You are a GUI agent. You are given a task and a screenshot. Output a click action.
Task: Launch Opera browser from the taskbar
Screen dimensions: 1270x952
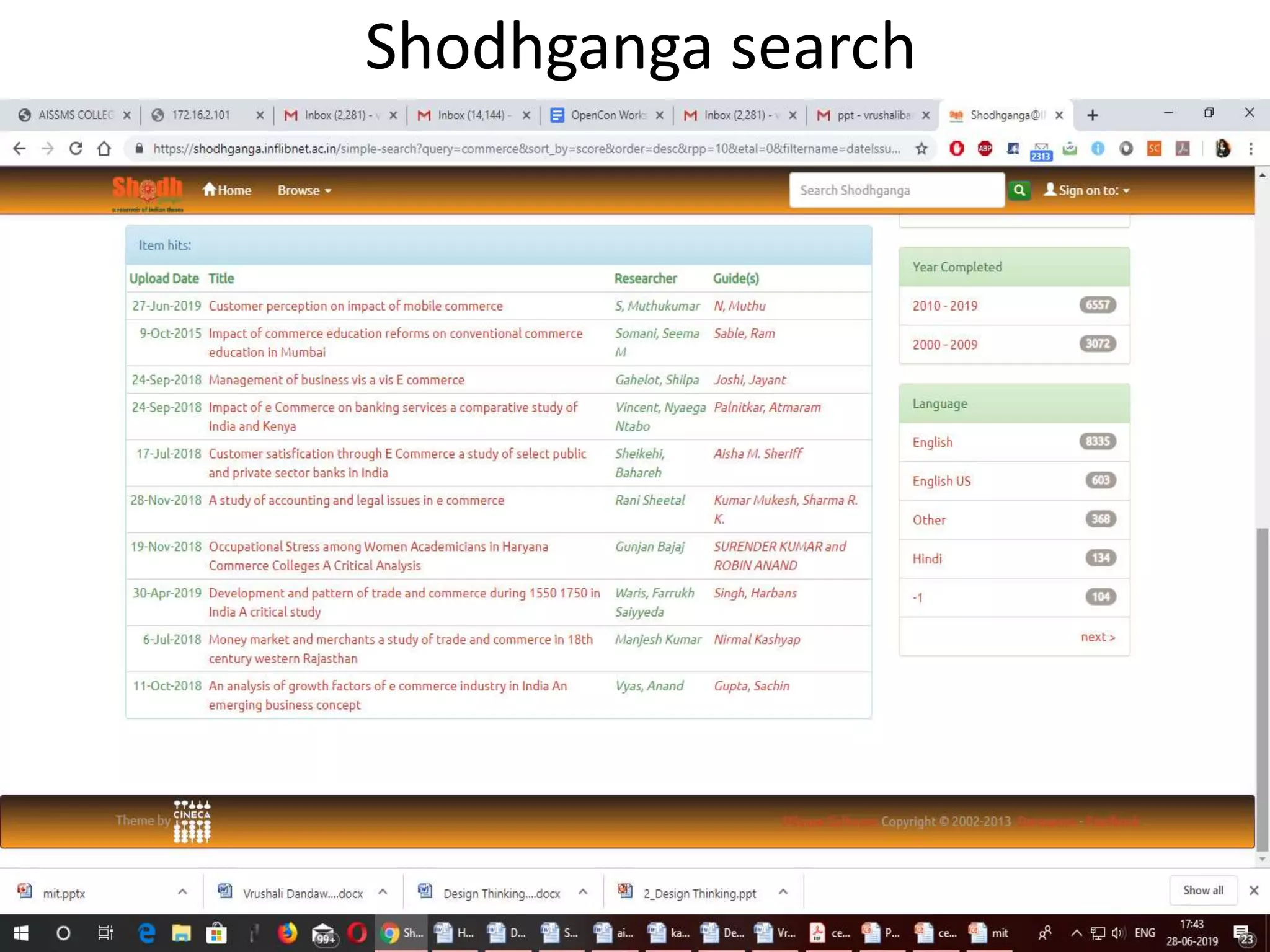click(357, 932)
